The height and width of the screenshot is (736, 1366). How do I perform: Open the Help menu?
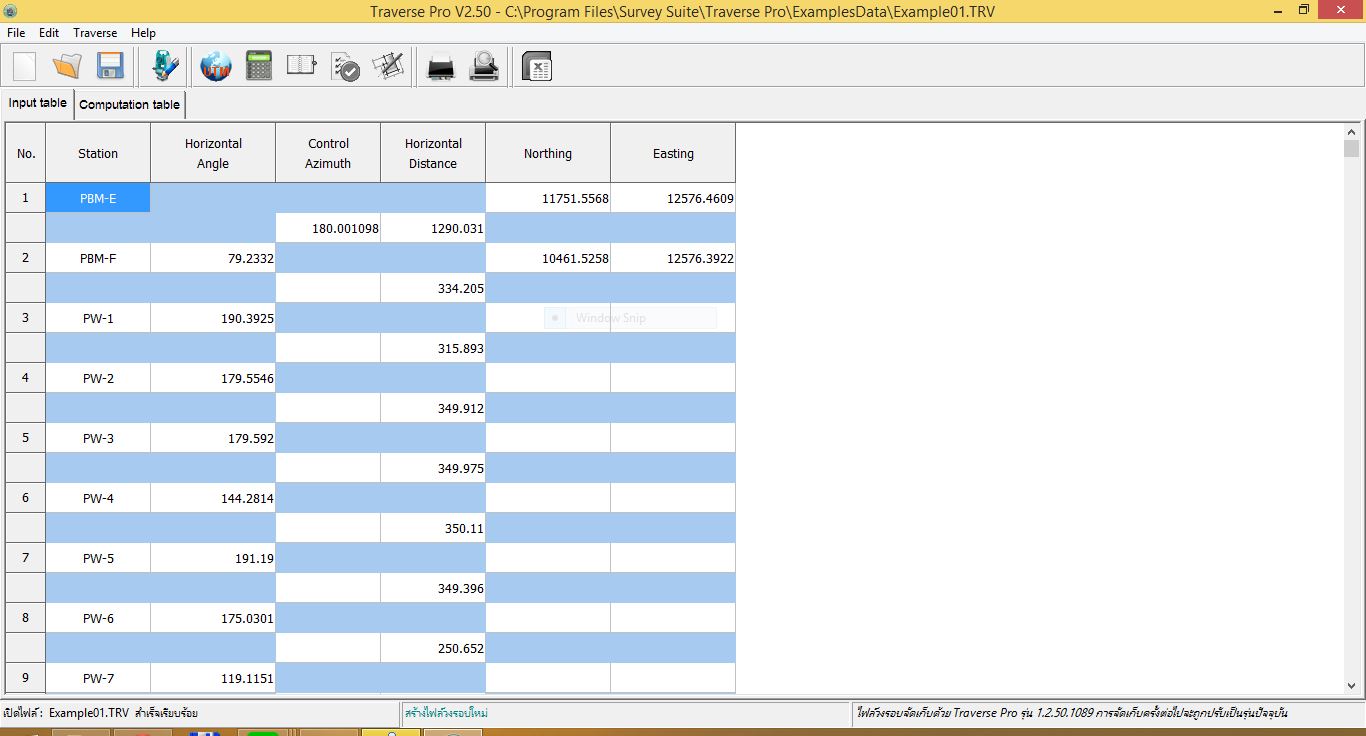143,32
